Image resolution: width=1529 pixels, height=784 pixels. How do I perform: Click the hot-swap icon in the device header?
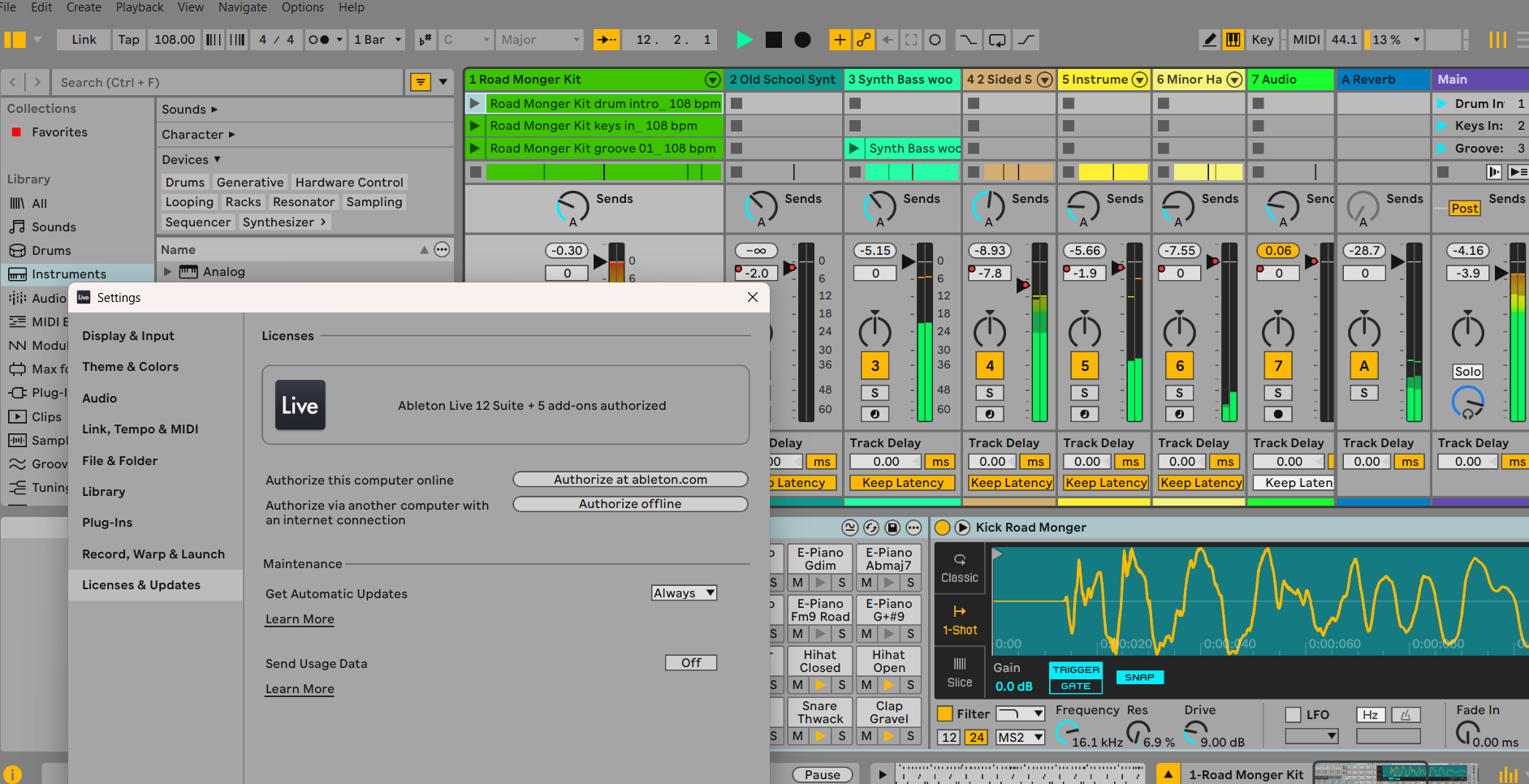click(x=870, y=528)
